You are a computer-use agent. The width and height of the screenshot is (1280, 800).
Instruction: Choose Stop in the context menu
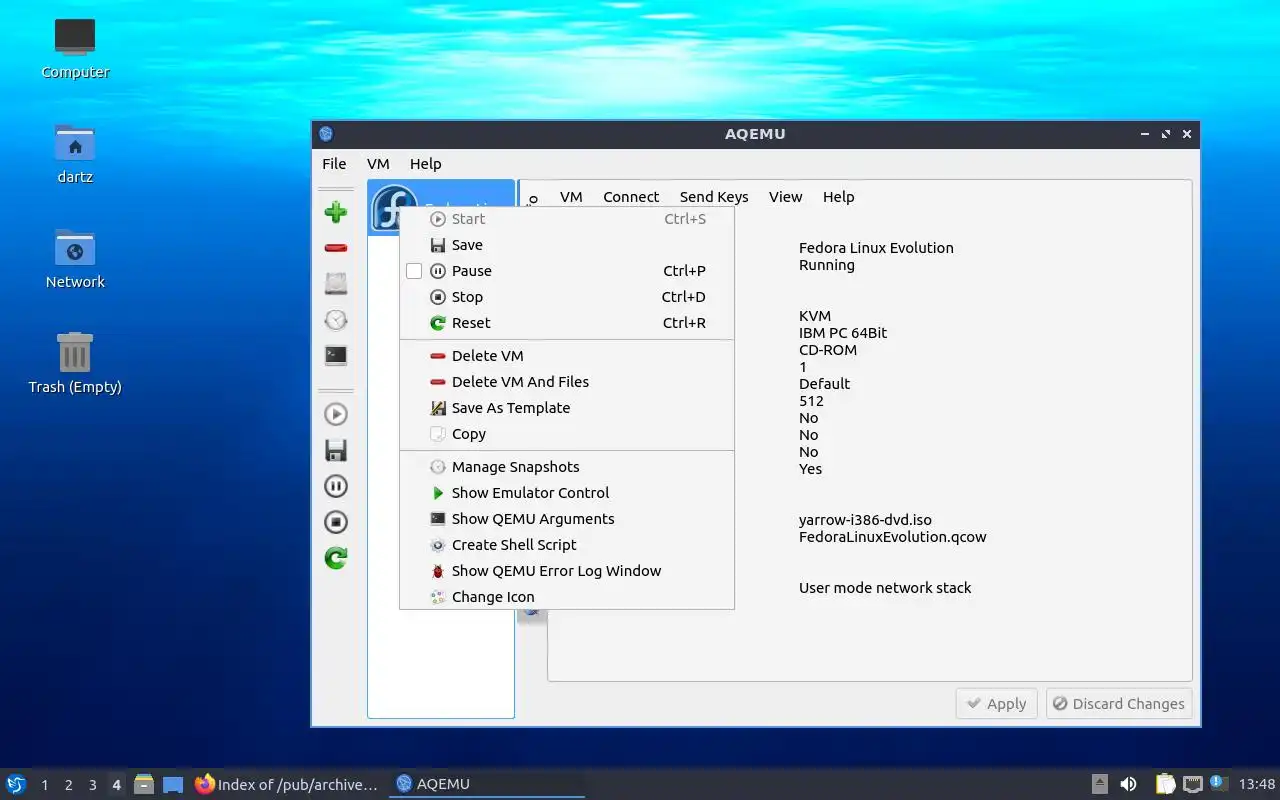(567, 297)
